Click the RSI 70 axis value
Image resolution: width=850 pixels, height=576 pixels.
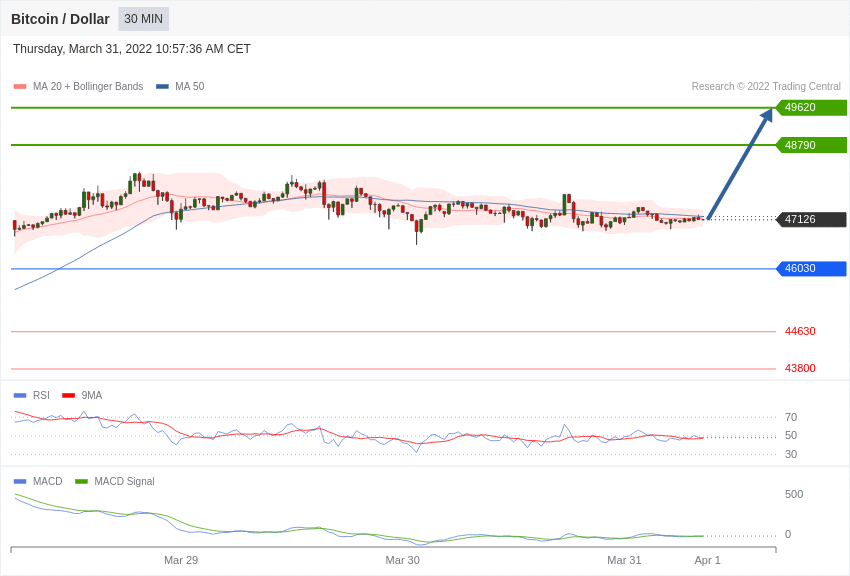pyautogui.click(x=791, y=417)
